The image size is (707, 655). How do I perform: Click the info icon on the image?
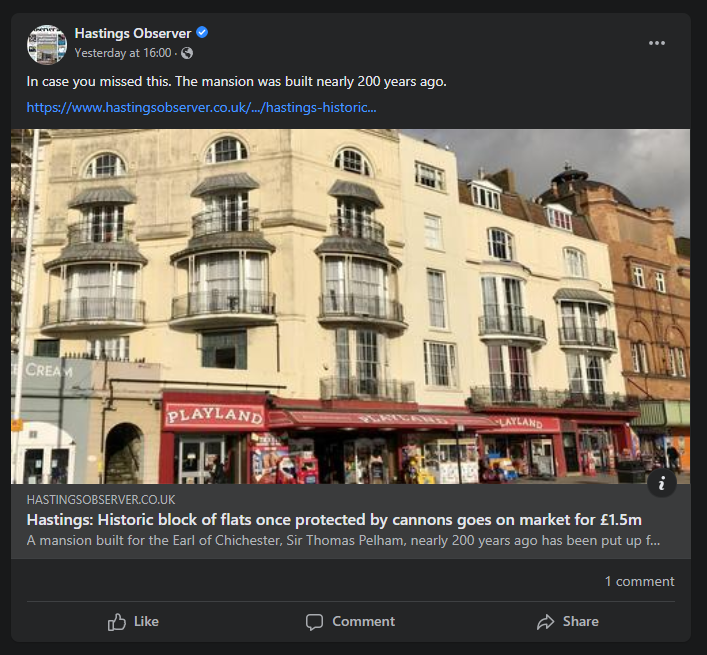coord(661,483)
